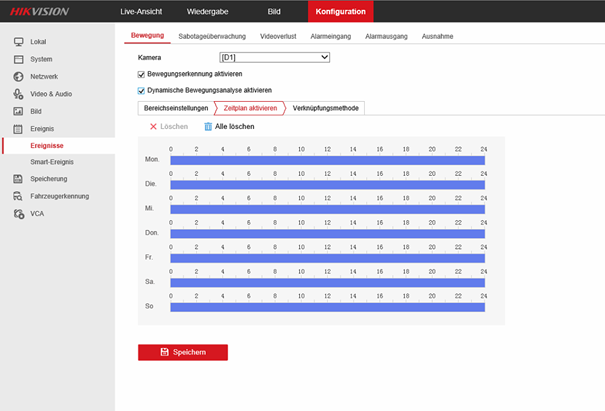605x411 pixels.
Task: Select the Monday blue schedule bar
Action: point(327,158)
